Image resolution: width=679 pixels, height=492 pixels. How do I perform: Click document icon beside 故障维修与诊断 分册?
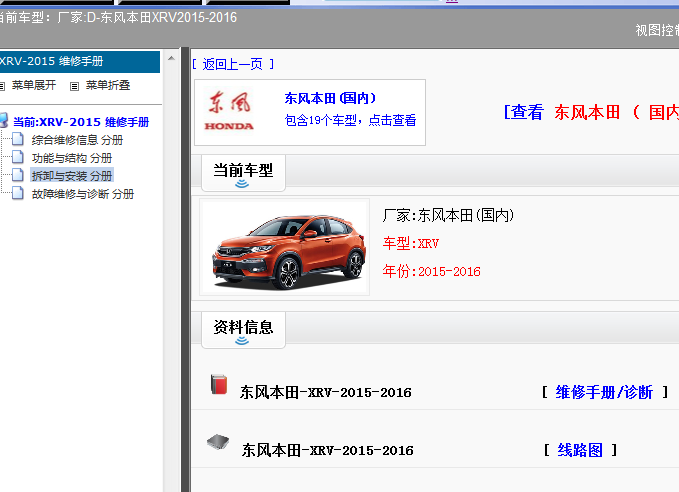coord(18,193)
